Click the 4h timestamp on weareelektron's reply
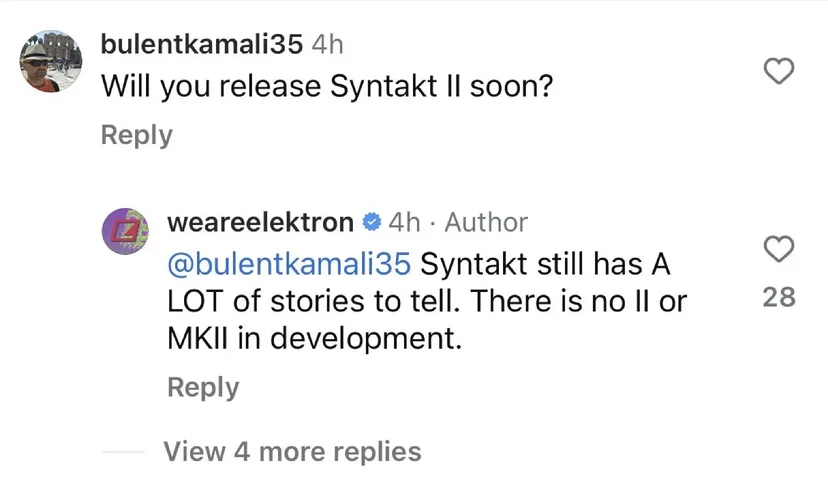This screenshot has width=828, height=500. tap(405, 221)
